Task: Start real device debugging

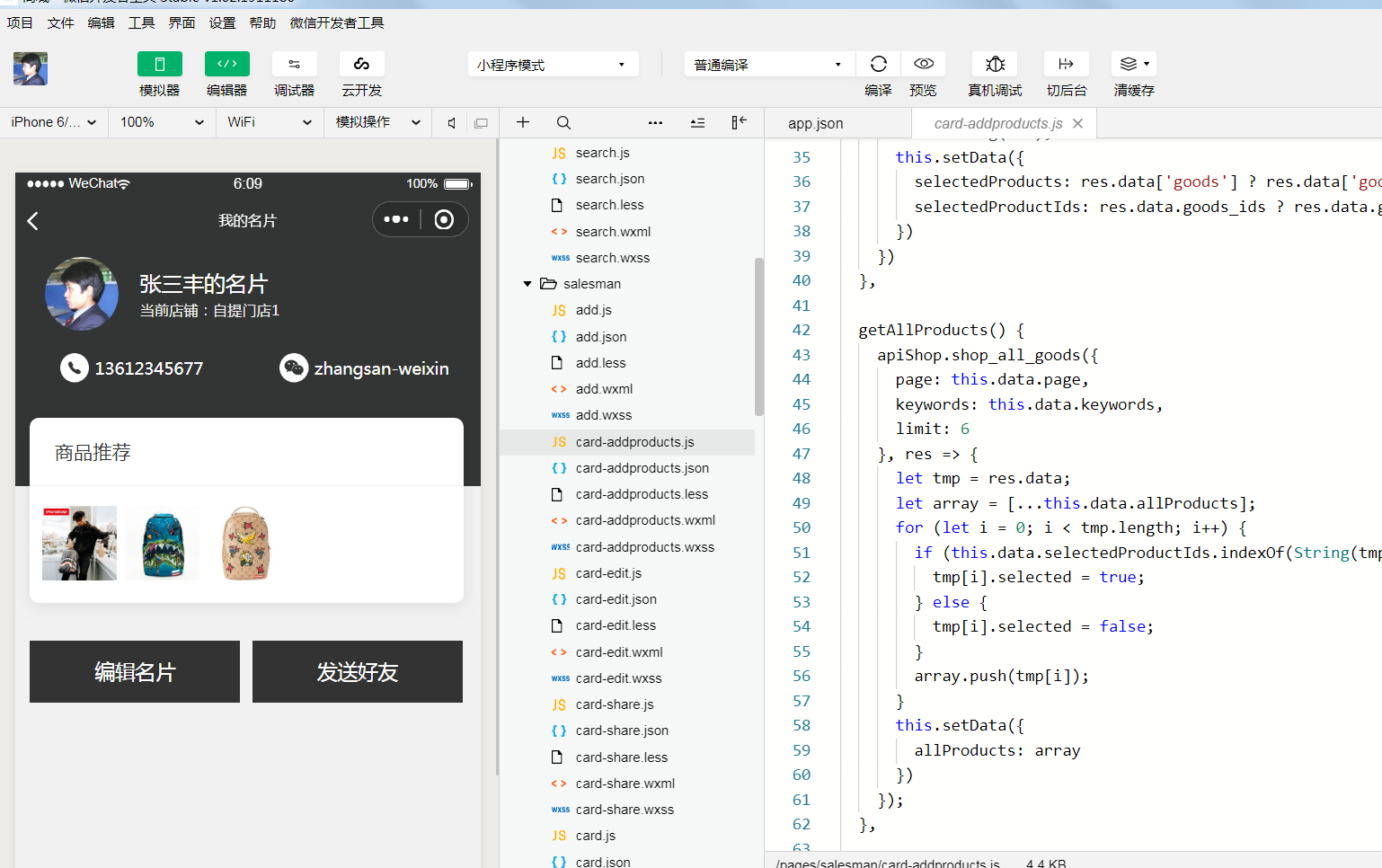Action: click(995, 65)
